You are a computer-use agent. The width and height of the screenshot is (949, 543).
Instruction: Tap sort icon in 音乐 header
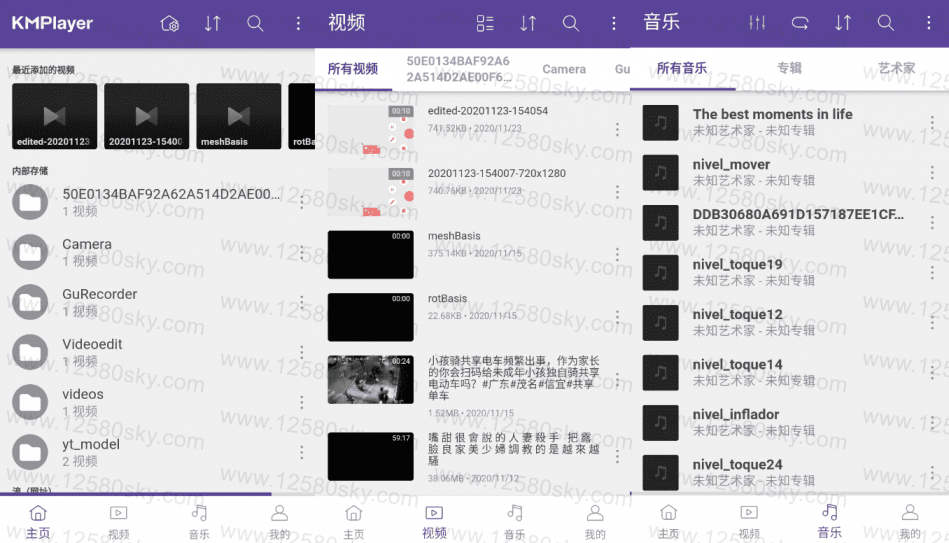[x=843, y=23]
